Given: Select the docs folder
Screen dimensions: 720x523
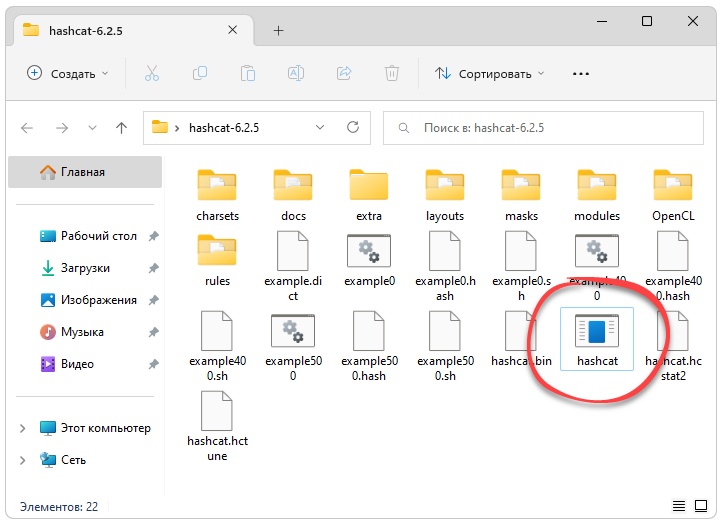Looking at the screenshot, I should (293, 195).
